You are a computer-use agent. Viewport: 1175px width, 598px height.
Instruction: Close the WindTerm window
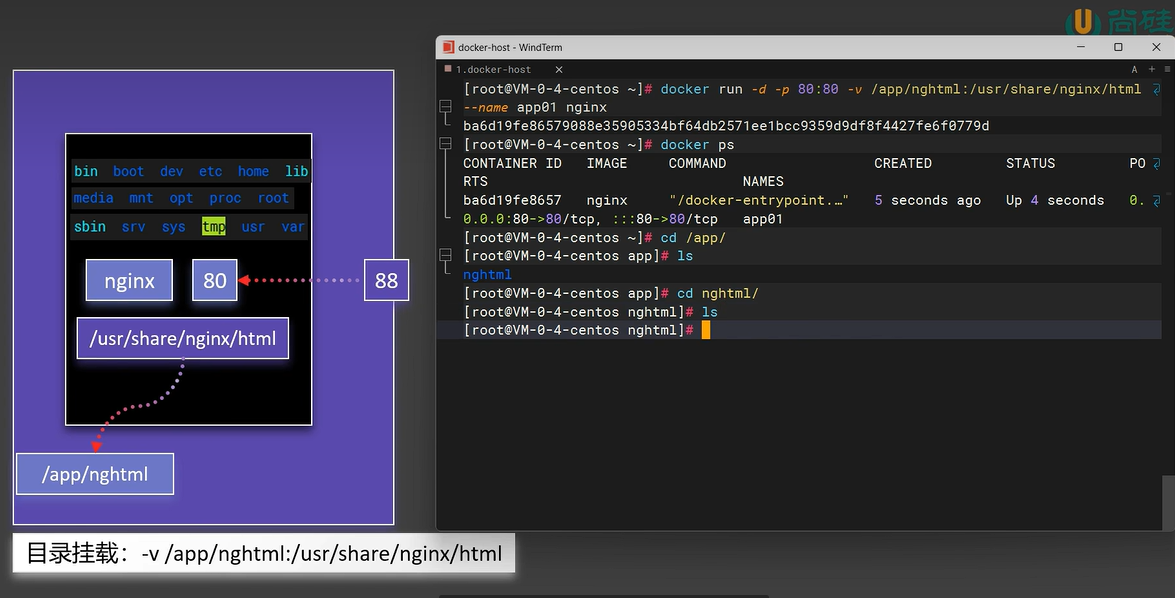tap(1156, 46)
